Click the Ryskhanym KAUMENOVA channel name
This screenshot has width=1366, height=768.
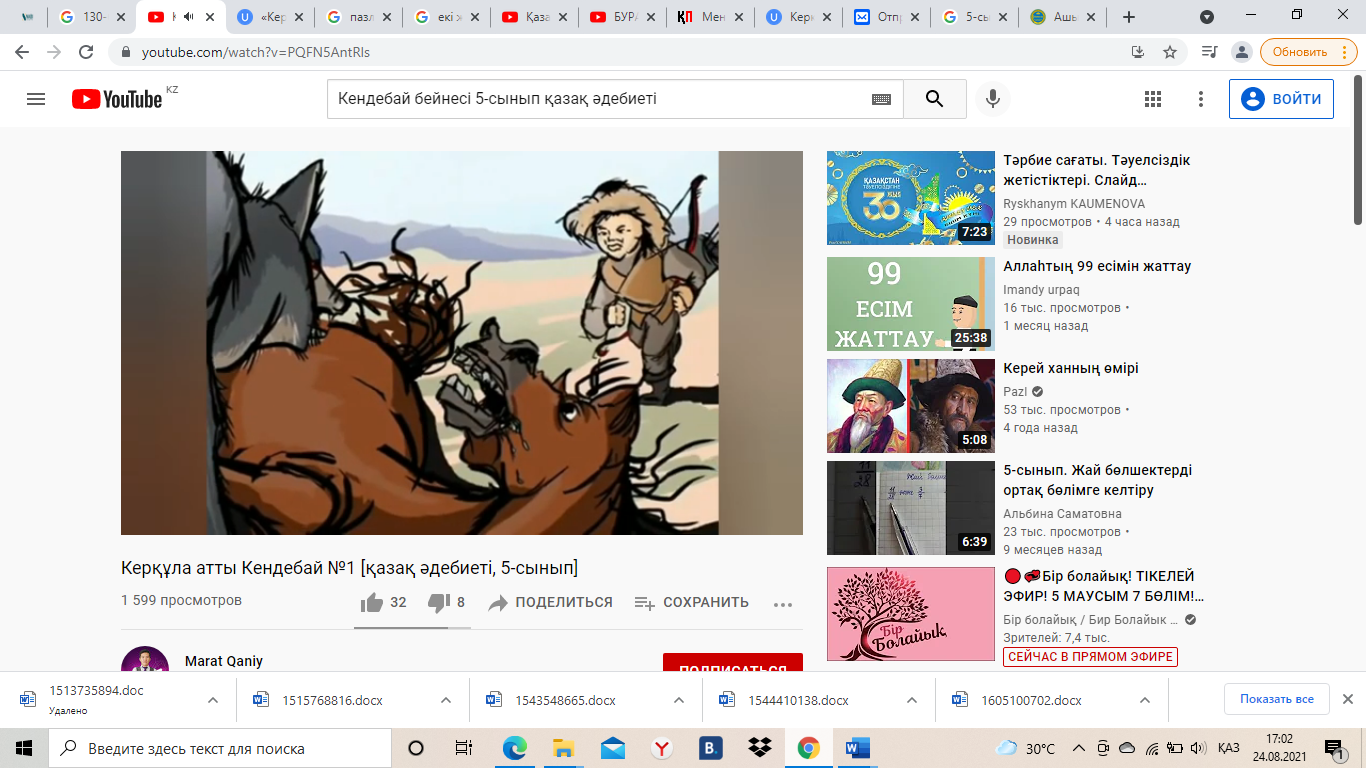click(1074, 204)
